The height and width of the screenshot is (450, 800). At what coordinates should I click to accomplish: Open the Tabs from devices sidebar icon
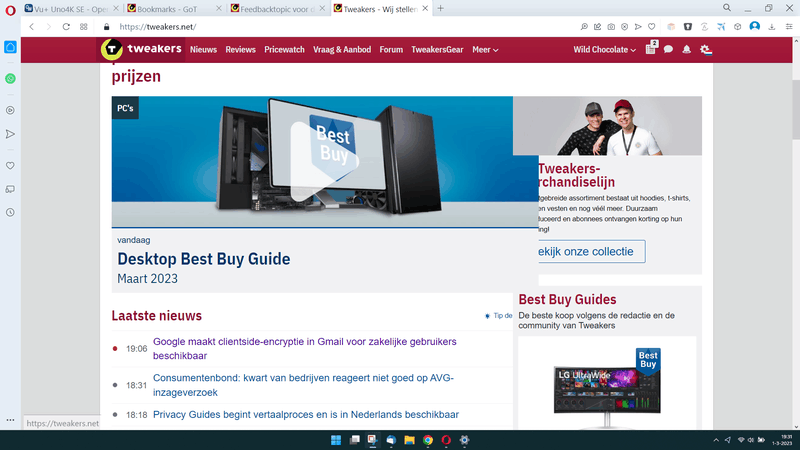(x=10, y=189)
